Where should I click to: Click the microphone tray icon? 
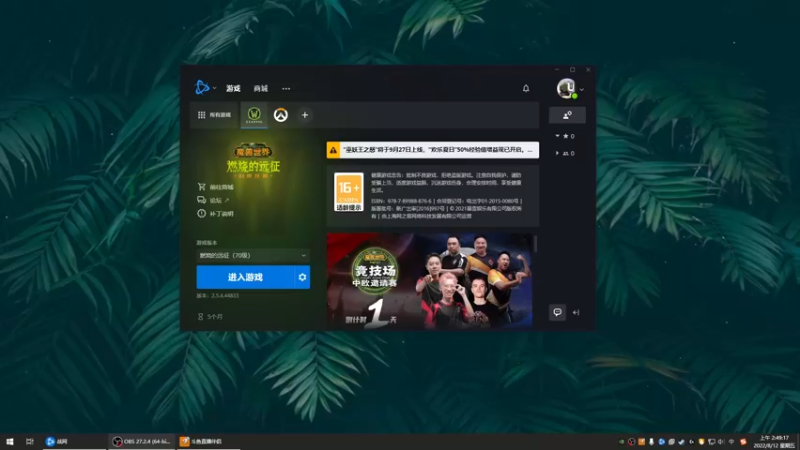652,442
